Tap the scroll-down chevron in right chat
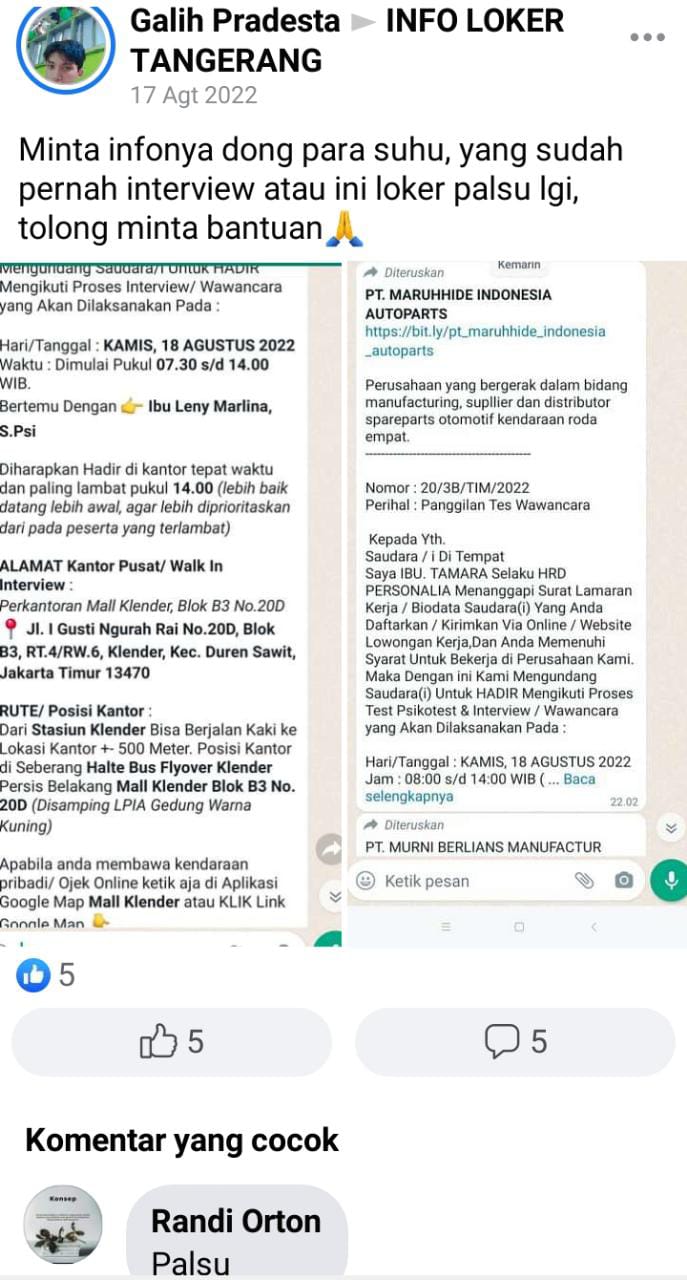Image resolution: width=687 pixels, height=1280 pixels. pos(671,828)
